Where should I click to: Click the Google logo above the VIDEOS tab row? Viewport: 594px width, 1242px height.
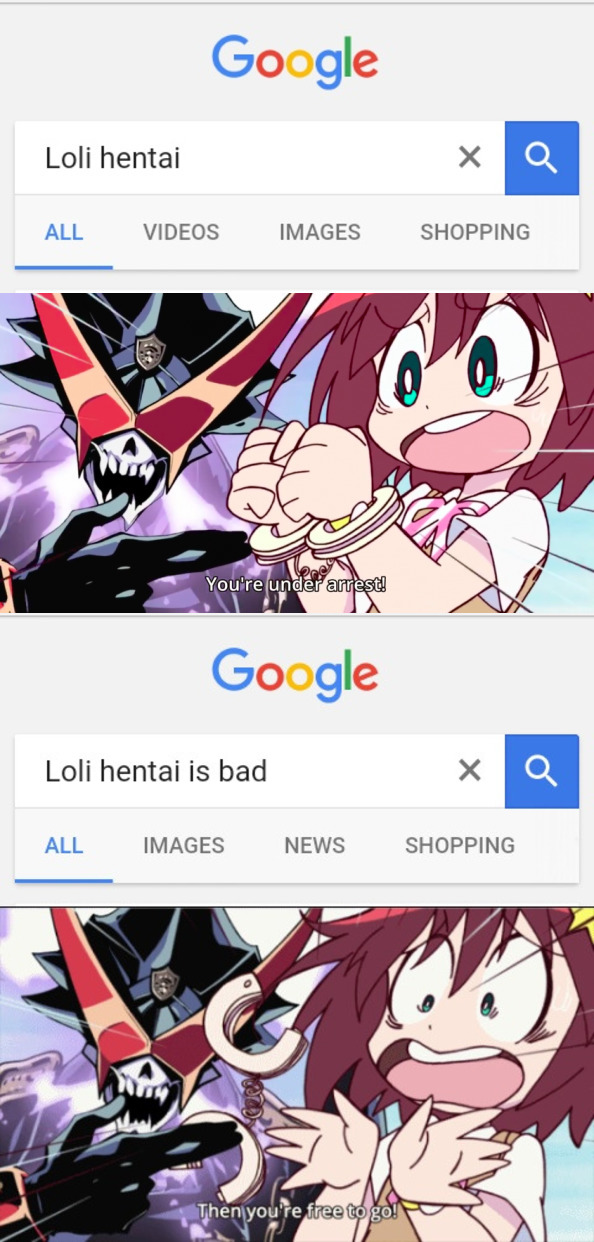coord(295,62)
